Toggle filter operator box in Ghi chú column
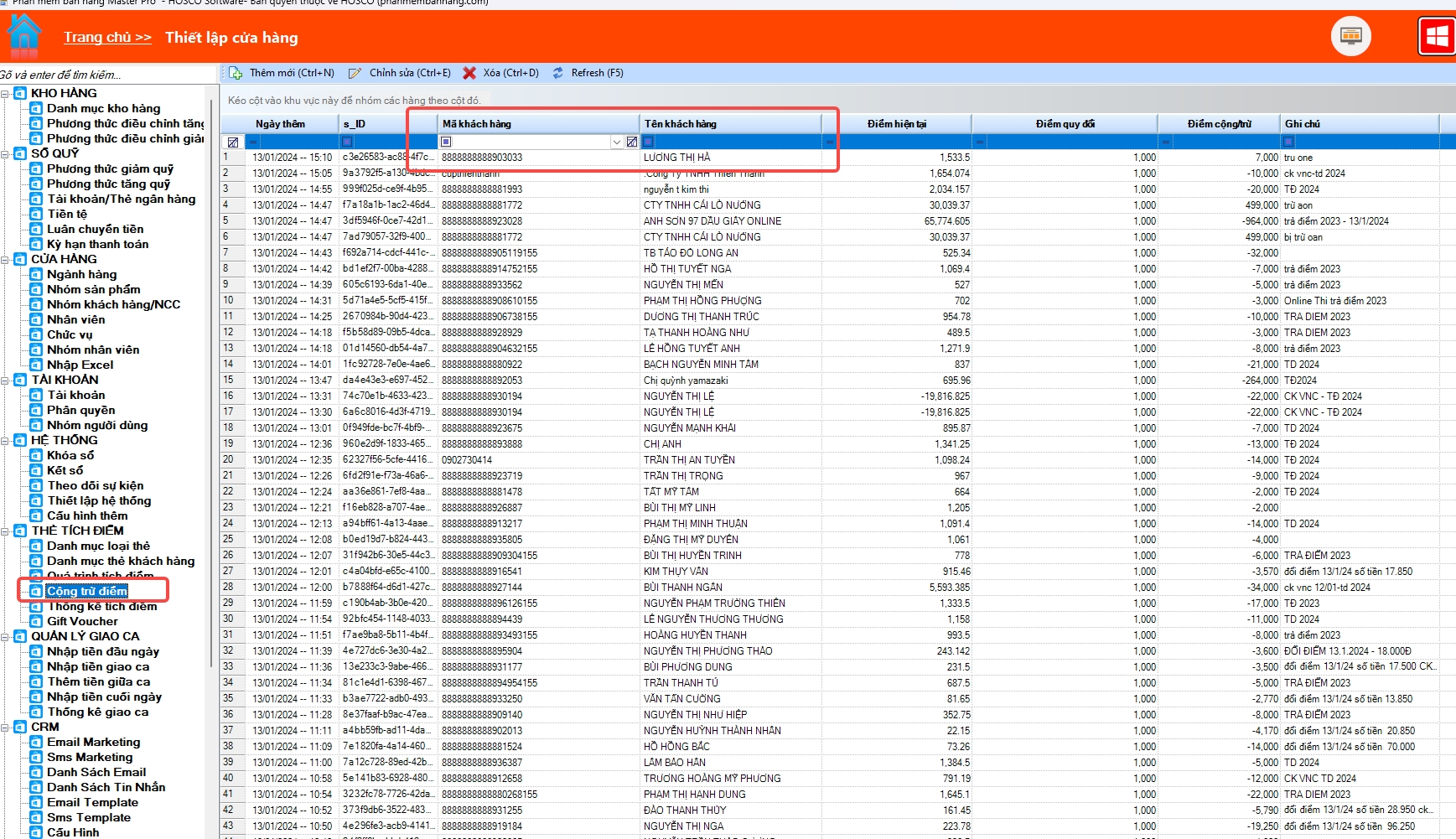The width and height of the screenshot is (1456, 839). click(1288, 142)
